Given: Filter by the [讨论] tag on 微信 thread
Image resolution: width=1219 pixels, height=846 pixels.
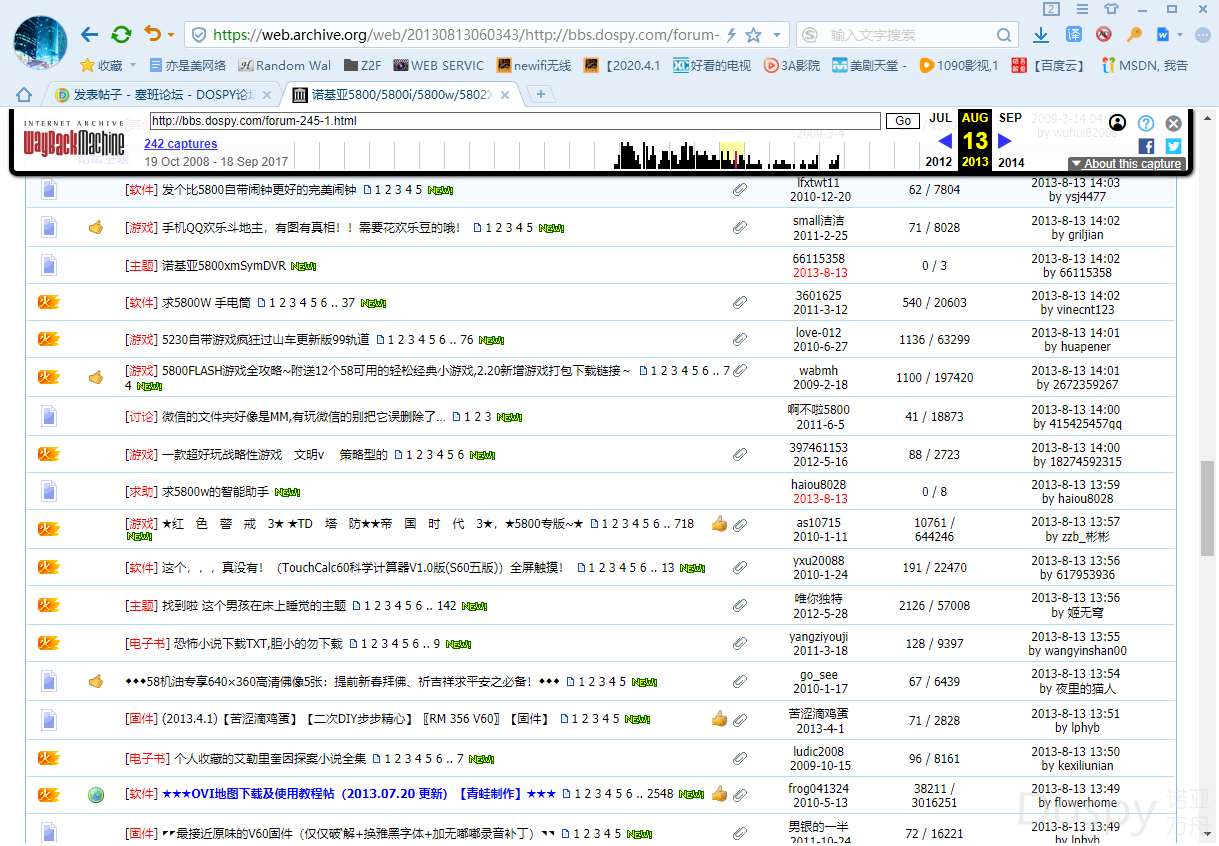Looking at the screenshot, I should pos(141,416).
